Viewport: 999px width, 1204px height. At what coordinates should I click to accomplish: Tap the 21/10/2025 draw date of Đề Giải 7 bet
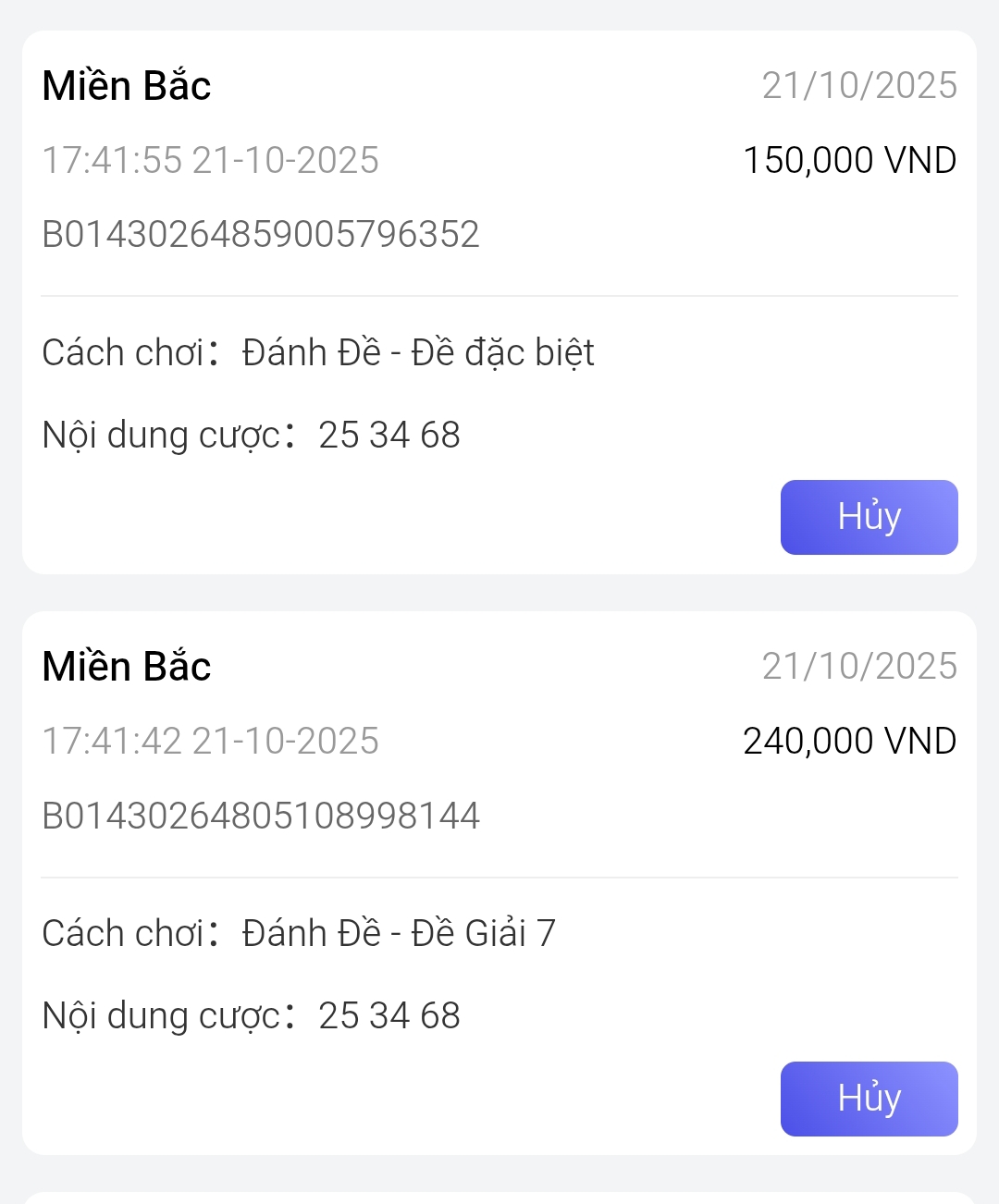(859, 667)
